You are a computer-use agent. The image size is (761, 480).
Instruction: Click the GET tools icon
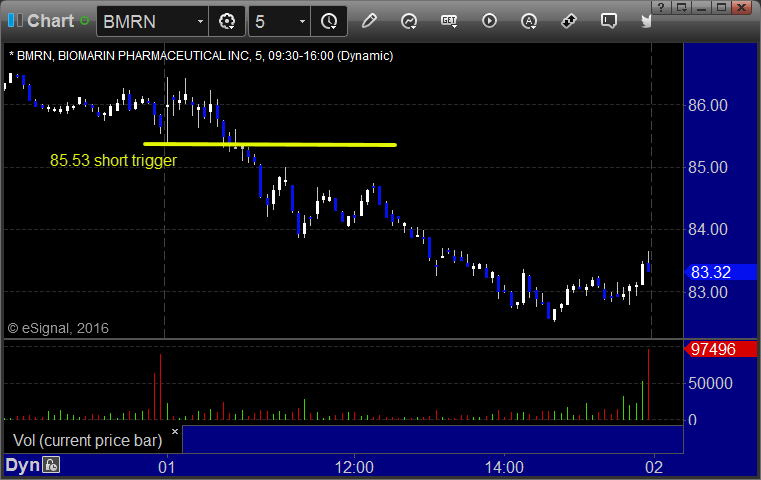pos(449,21)
